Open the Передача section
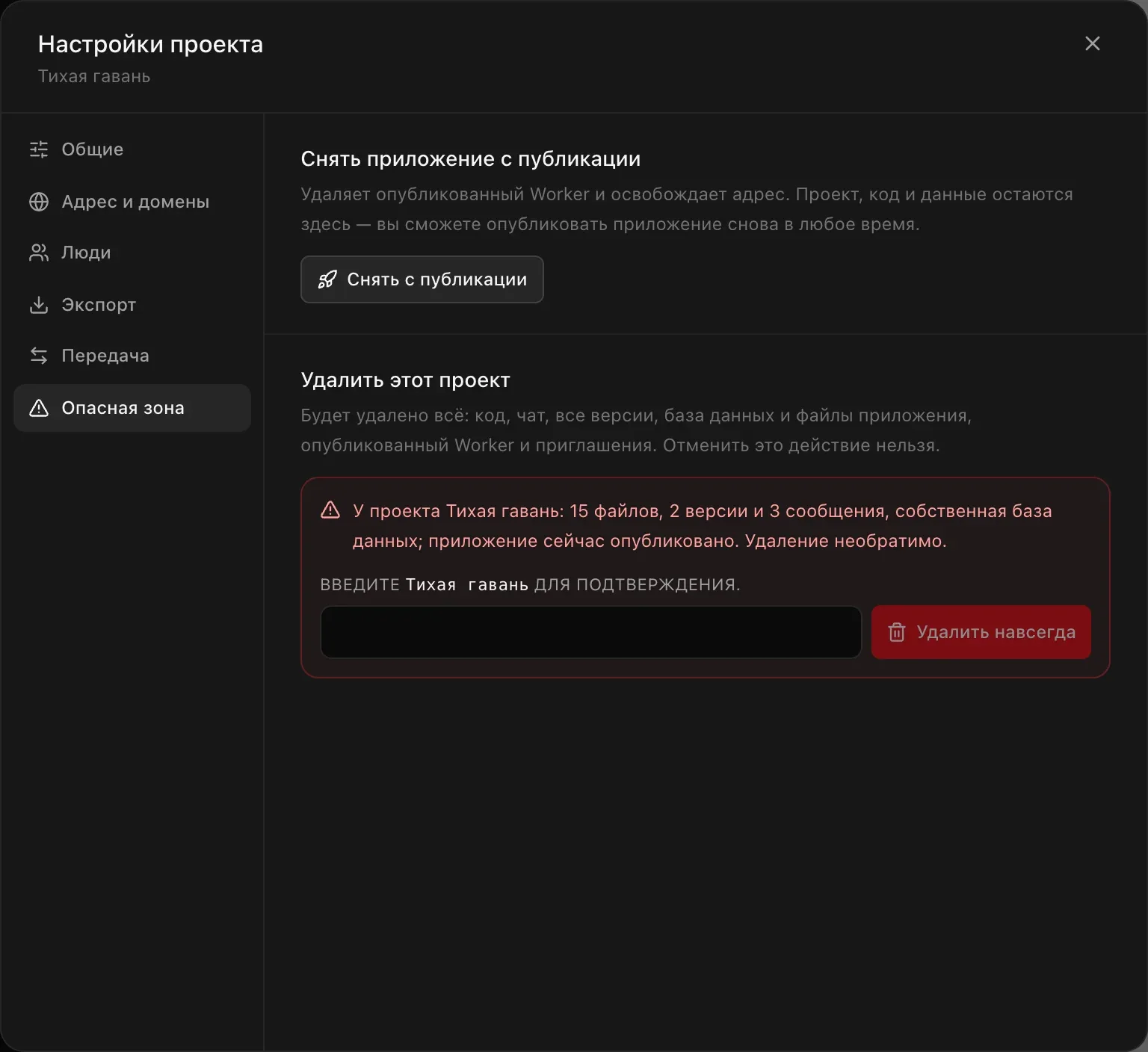 132,356
